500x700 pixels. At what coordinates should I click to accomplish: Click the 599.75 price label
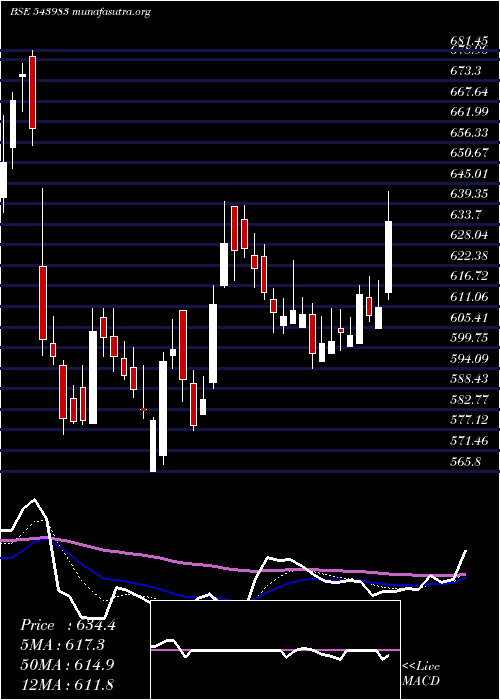click(469, 338)
